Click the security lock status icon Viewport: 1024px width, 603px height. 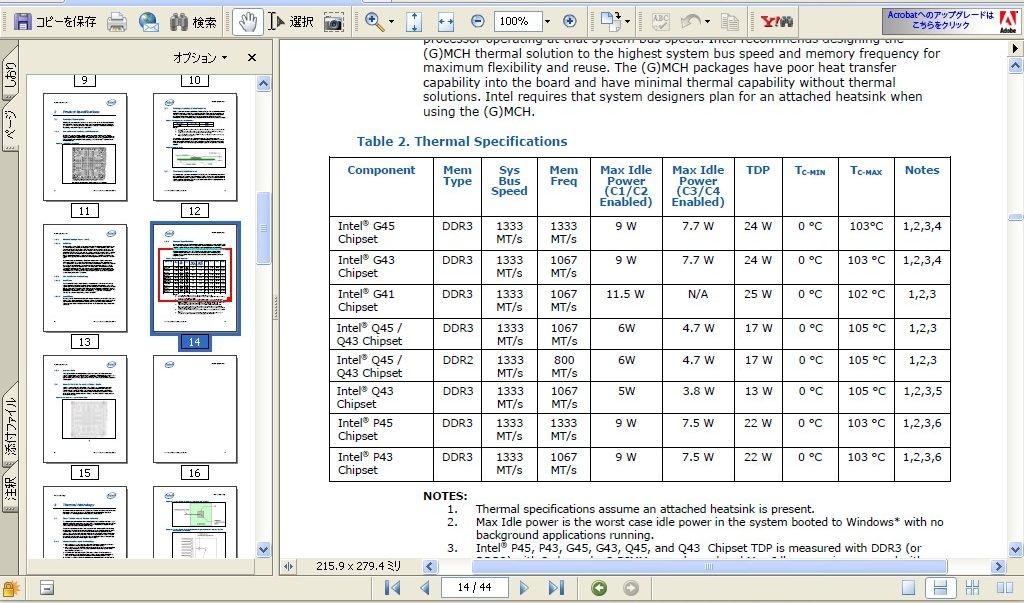click(12, 588)
